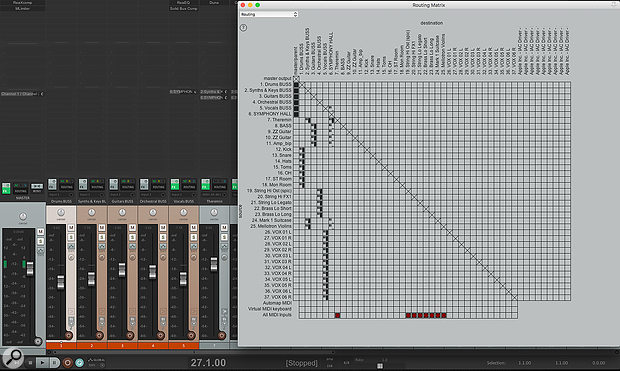The height and width of the screenshot is (371, 620).
Task: Click 'All MIDI inputs' row label
Action: click(x=277, y=315)
